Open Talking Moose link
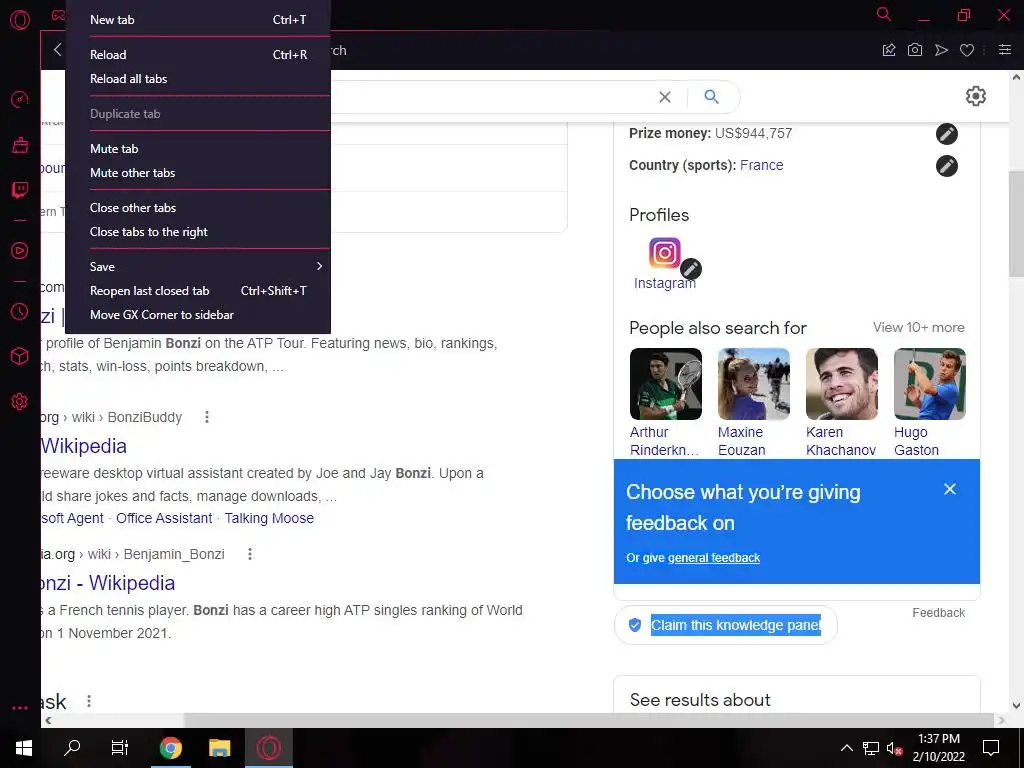1024x768 pixels. tap(269, 518)
